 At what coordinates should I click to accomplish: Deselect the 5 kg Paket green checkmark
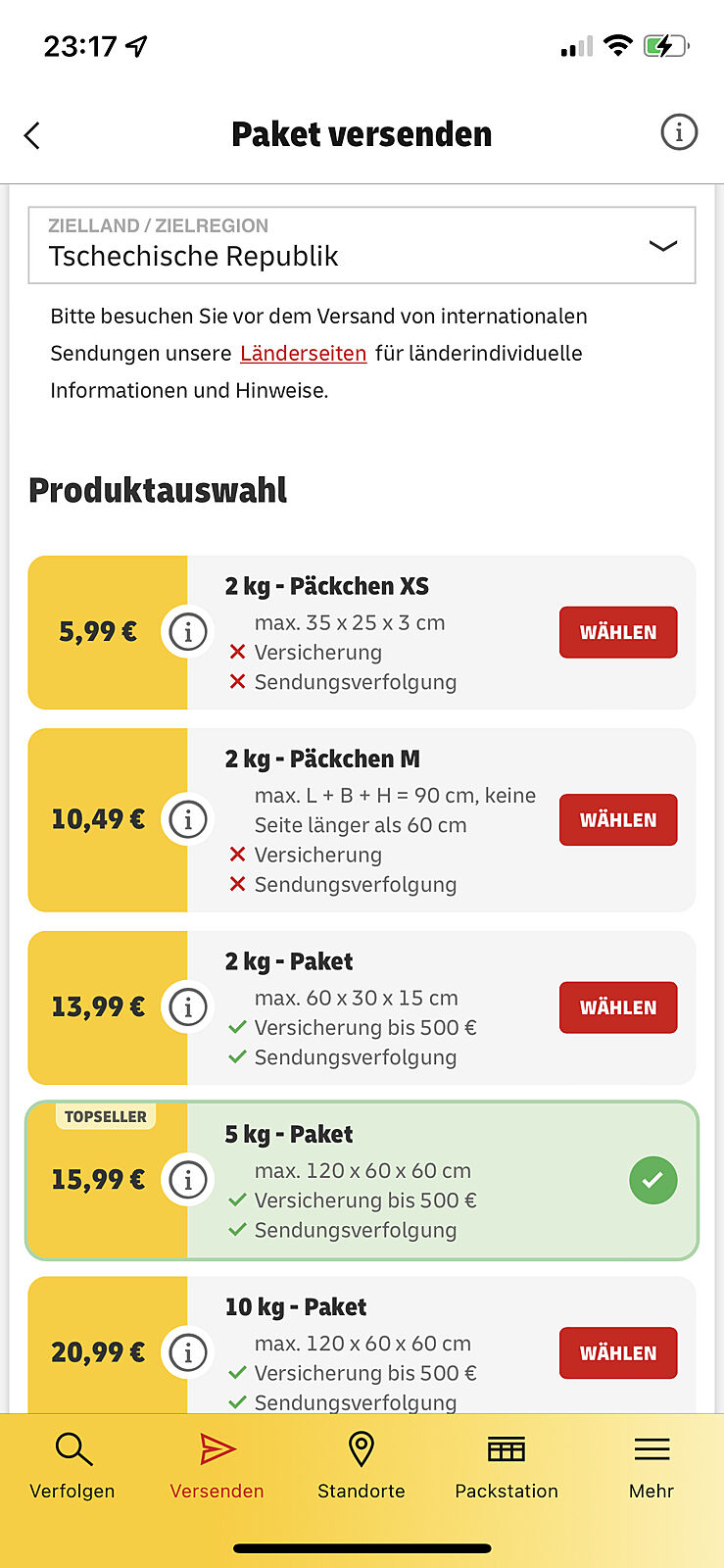pyautogui.click(x=652, y=1180)
